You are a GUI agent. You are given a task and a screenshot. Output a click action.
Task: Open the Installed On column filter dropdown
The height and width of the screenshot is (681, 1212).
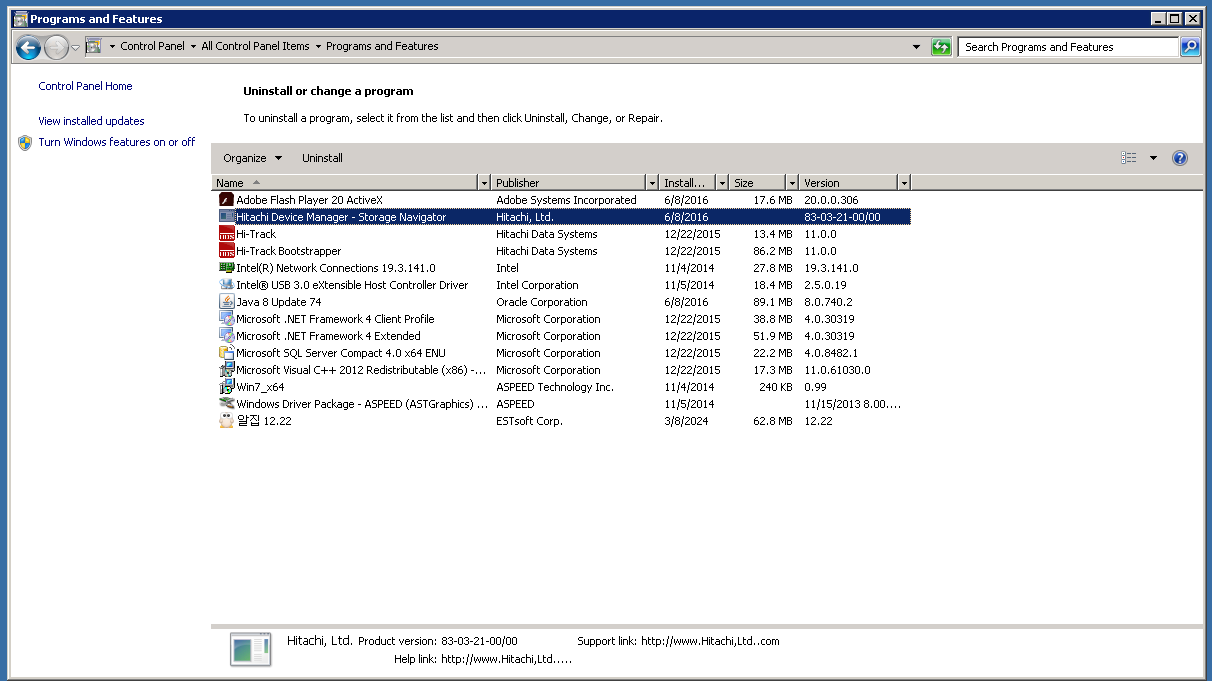pos(722,183)
